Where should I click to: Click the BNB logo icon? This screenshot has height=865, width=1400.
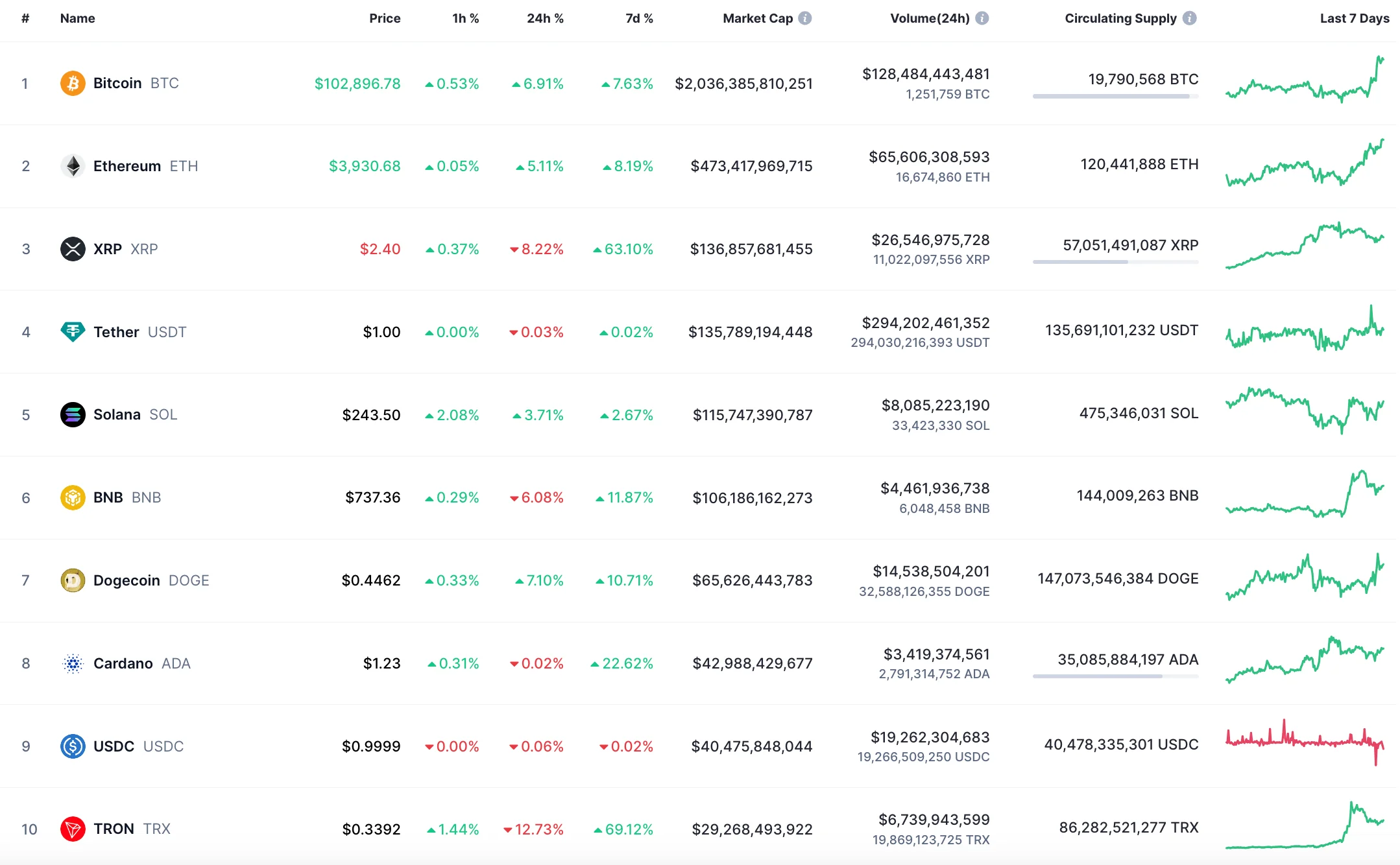[73, 497]
